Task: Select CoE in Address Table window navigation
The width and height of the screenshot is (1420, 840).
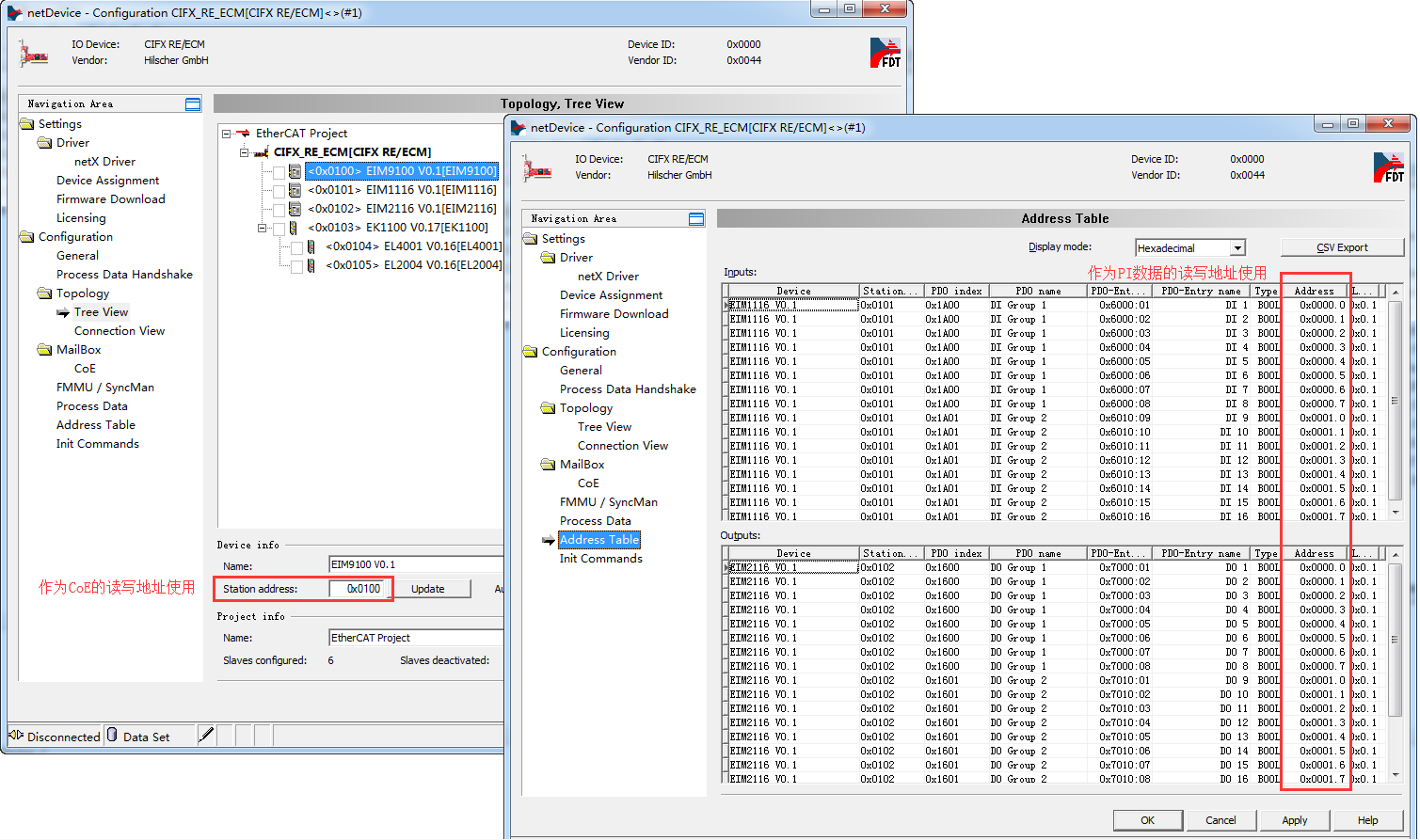Action: (588, 483)
